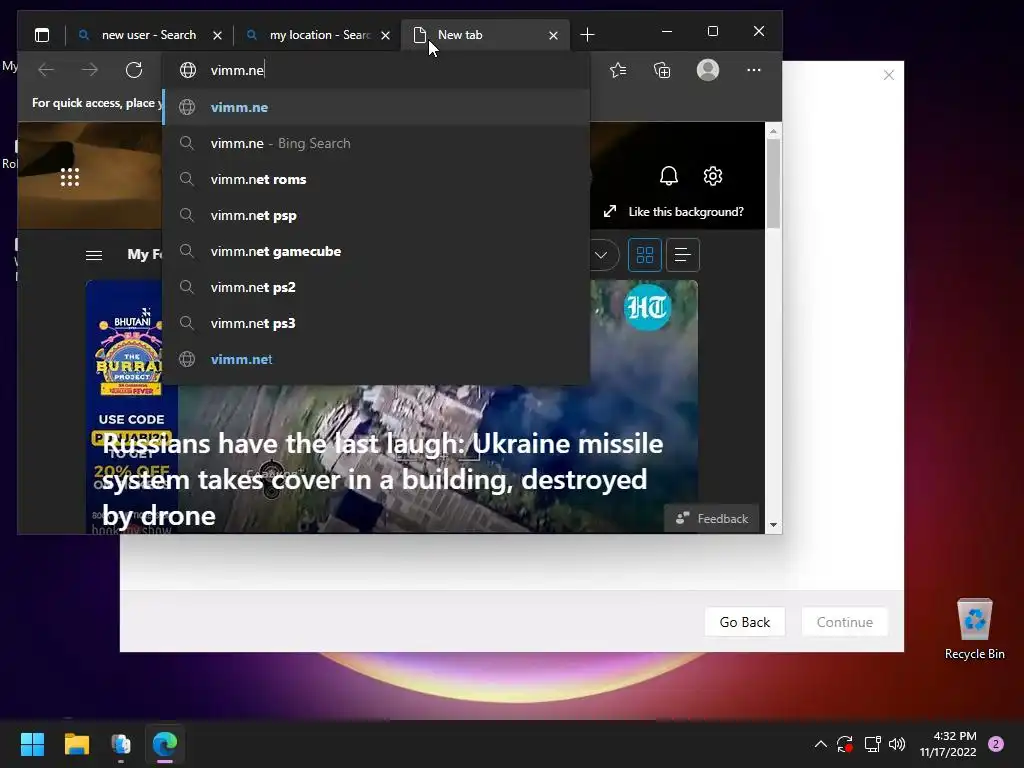Close the 'my location - Search' tab

[x=385, y=35]
